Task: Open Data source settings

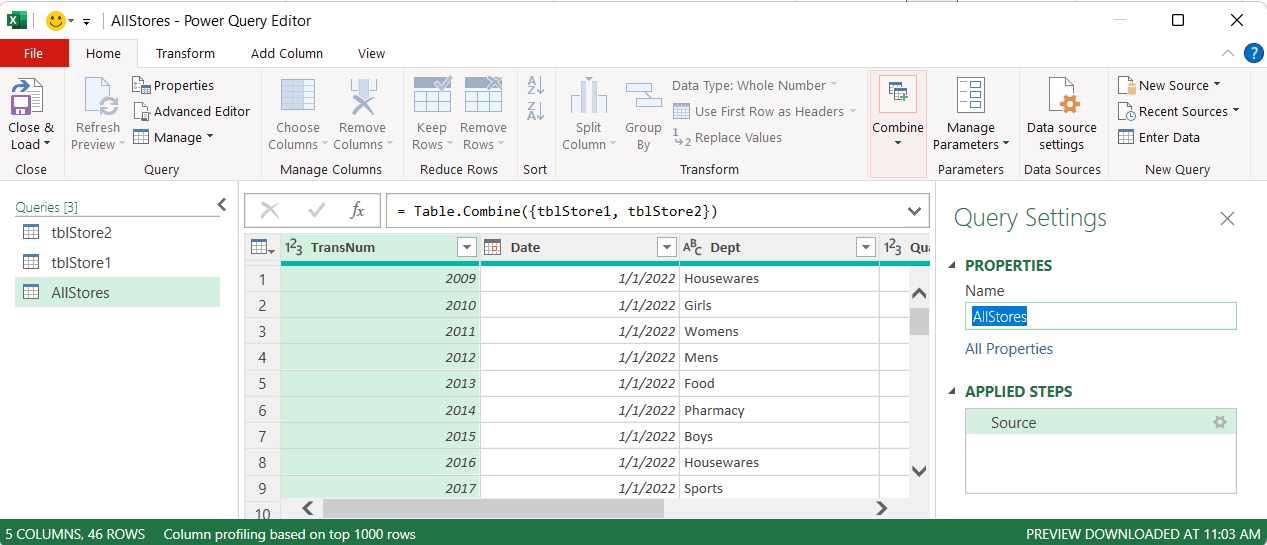Action: pyautogui.click(x=1062, y=114)
